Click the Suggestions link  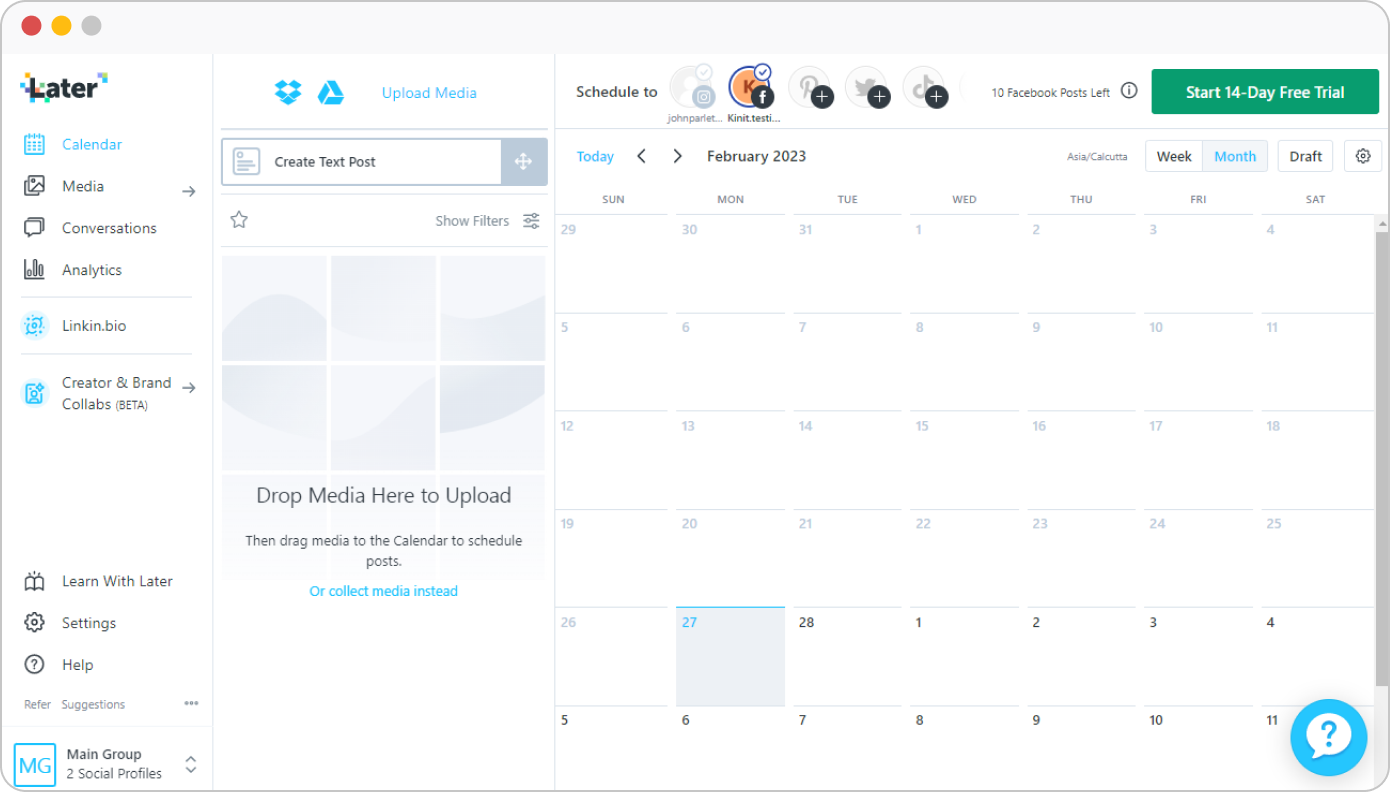93,704
